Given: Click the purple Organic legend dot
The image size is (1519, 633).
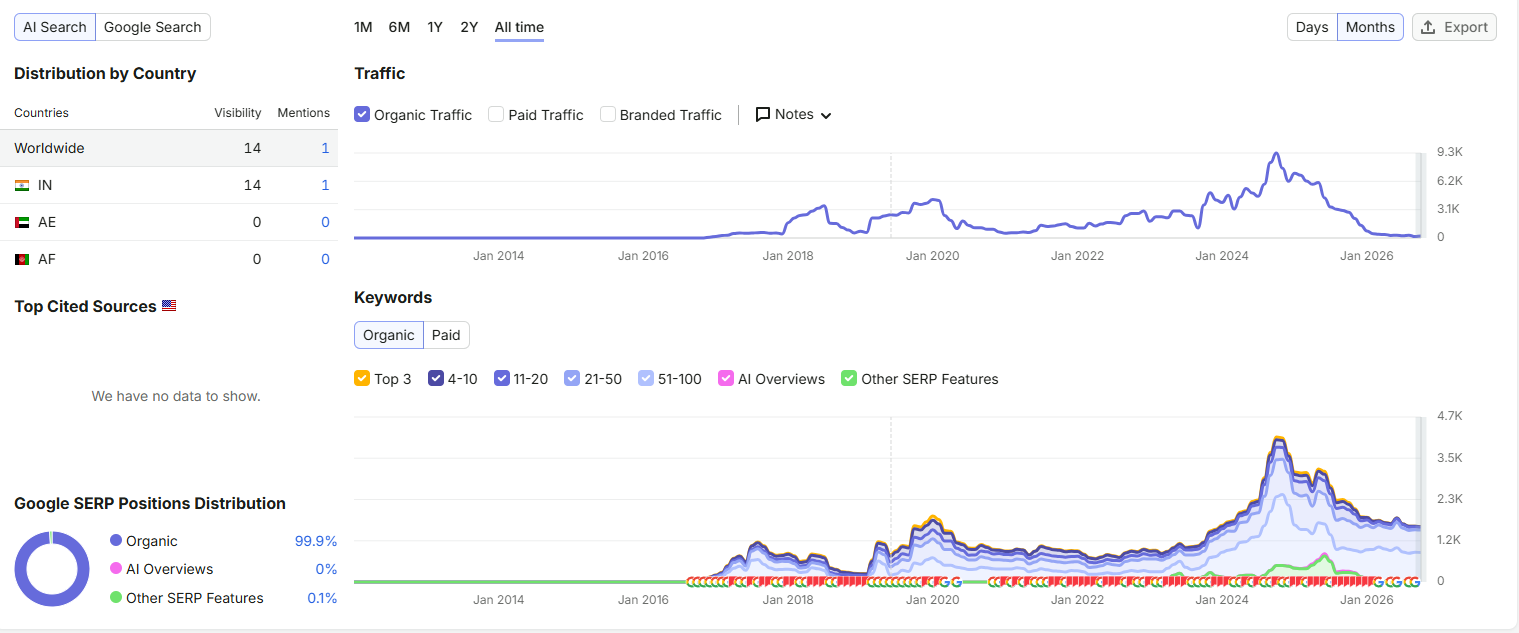Looking at the screenshot, I should click(116, 541).
